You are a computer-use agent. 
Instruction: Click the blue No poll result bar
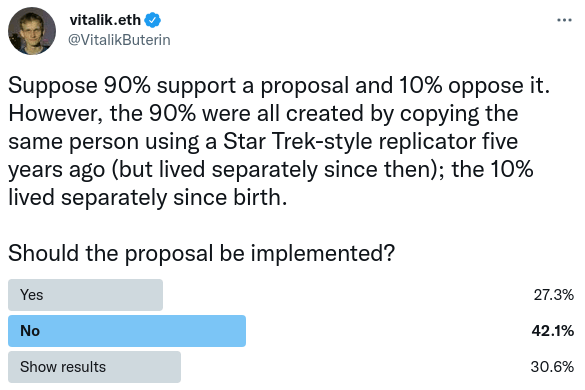pyautogui.click(x=127, y=331)
